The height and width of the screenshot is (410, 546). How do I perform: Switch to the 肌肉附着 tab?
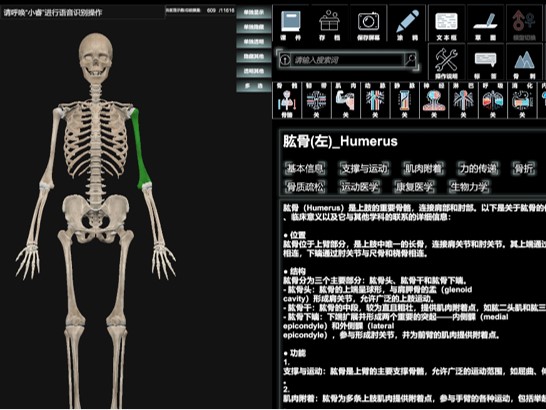pyautogui.click(x=423, y=169)
